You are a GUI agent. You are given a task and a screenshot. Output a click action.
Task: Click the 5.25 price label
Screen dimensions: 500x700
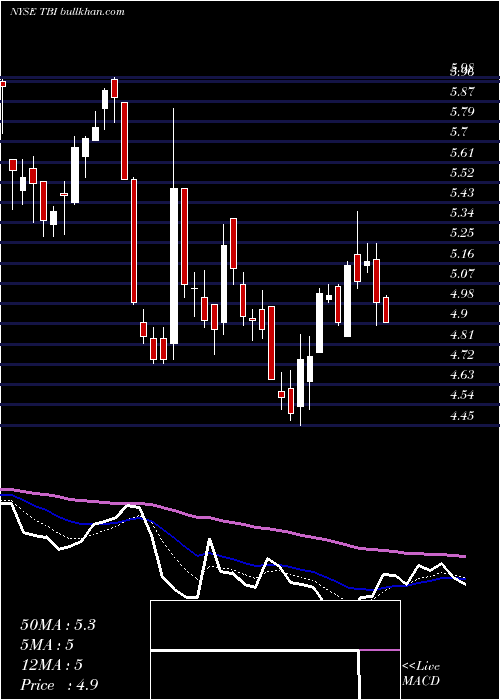point(462,233)
